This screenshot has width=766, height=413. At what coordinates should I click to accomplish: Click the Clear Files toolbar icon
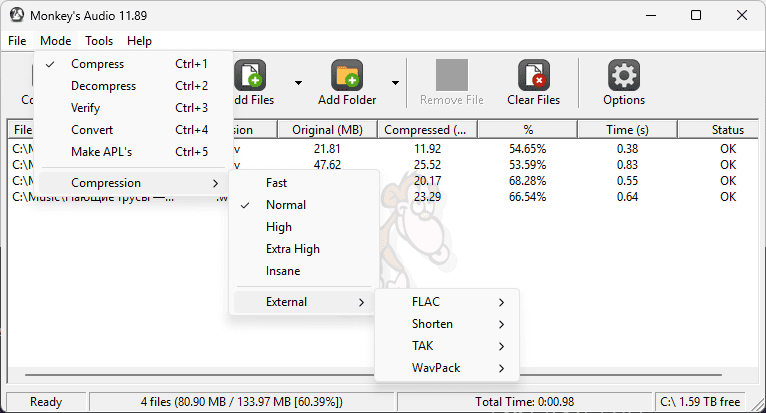(x=533, y=75)
